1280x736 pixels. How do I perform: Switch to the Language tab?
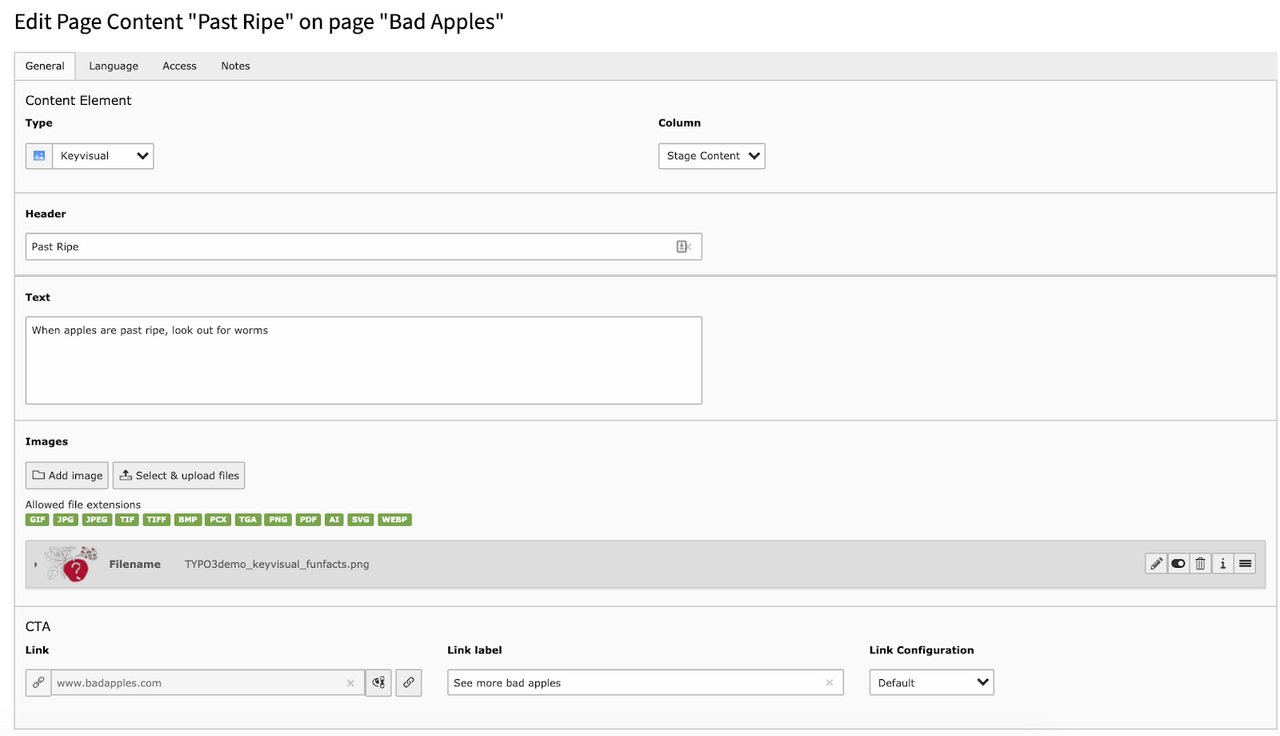(113, 66)
